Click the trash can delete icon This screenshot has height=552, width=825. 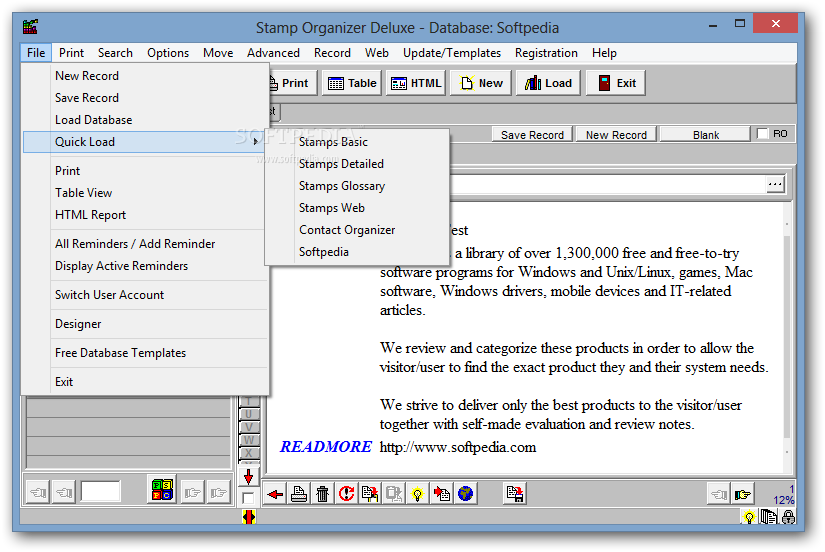pyautogui.click(x=323, y=494)
